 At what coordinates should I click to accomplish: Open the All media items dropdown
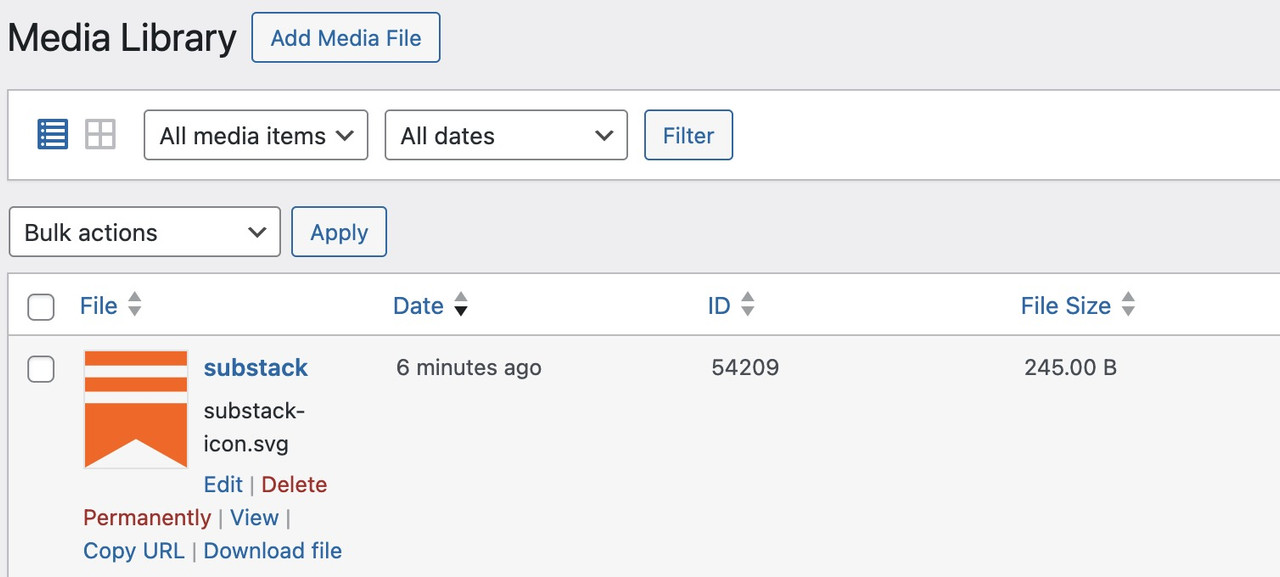click(256, 135)
